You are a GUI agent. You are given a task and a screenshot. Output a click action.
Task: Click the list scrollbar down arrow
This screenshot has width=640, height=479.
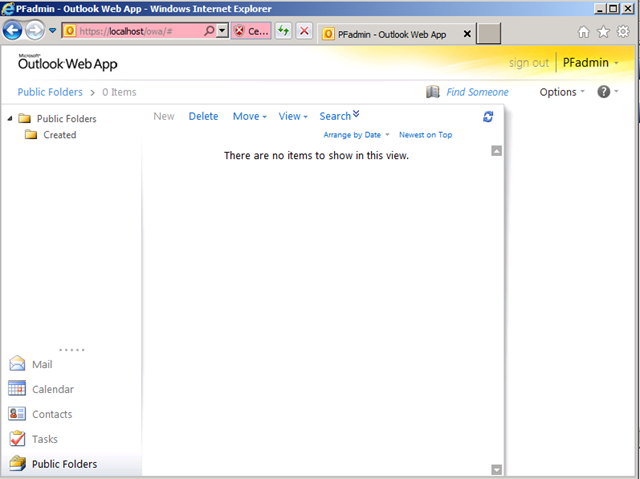(x=496, y=470)
